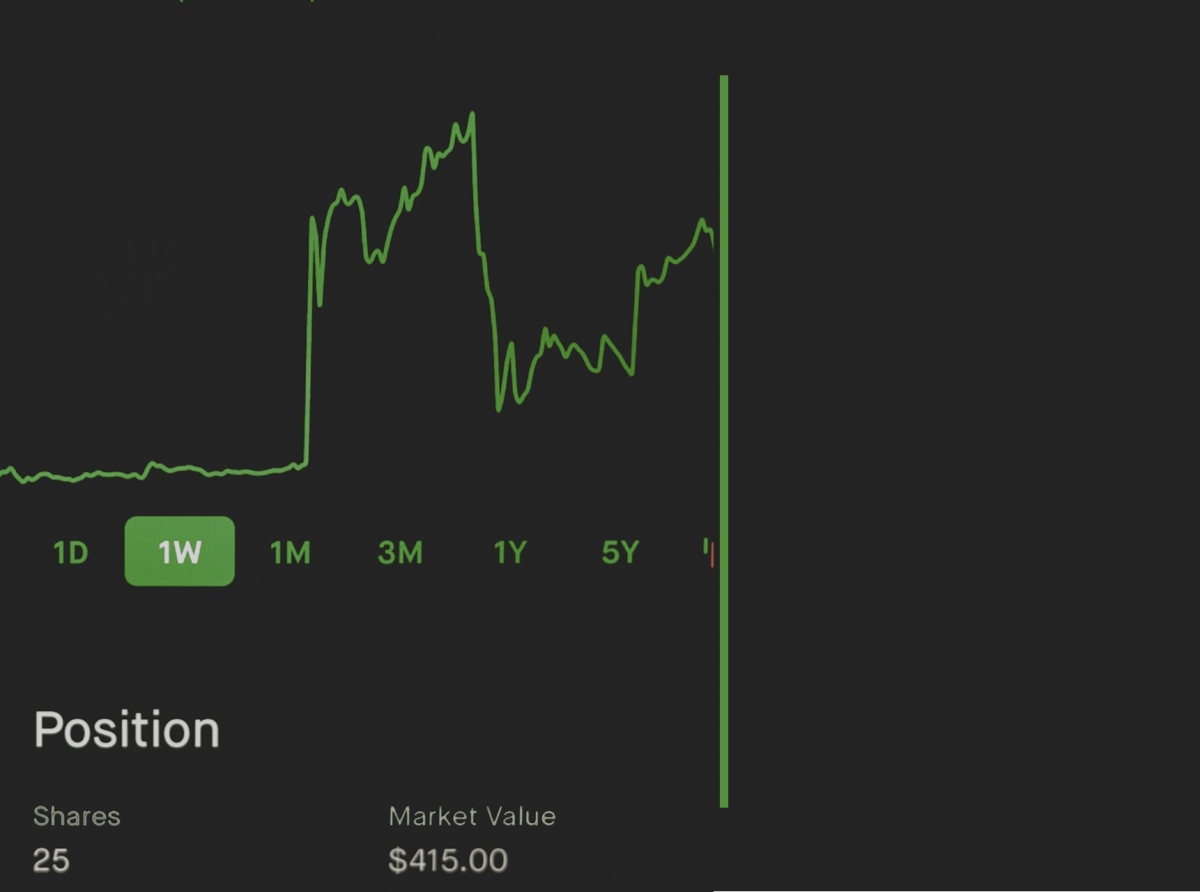Select the lowest dip after the drop
Image resolution: width=1200 pixels, height=892 pixels.
[498, 410]
